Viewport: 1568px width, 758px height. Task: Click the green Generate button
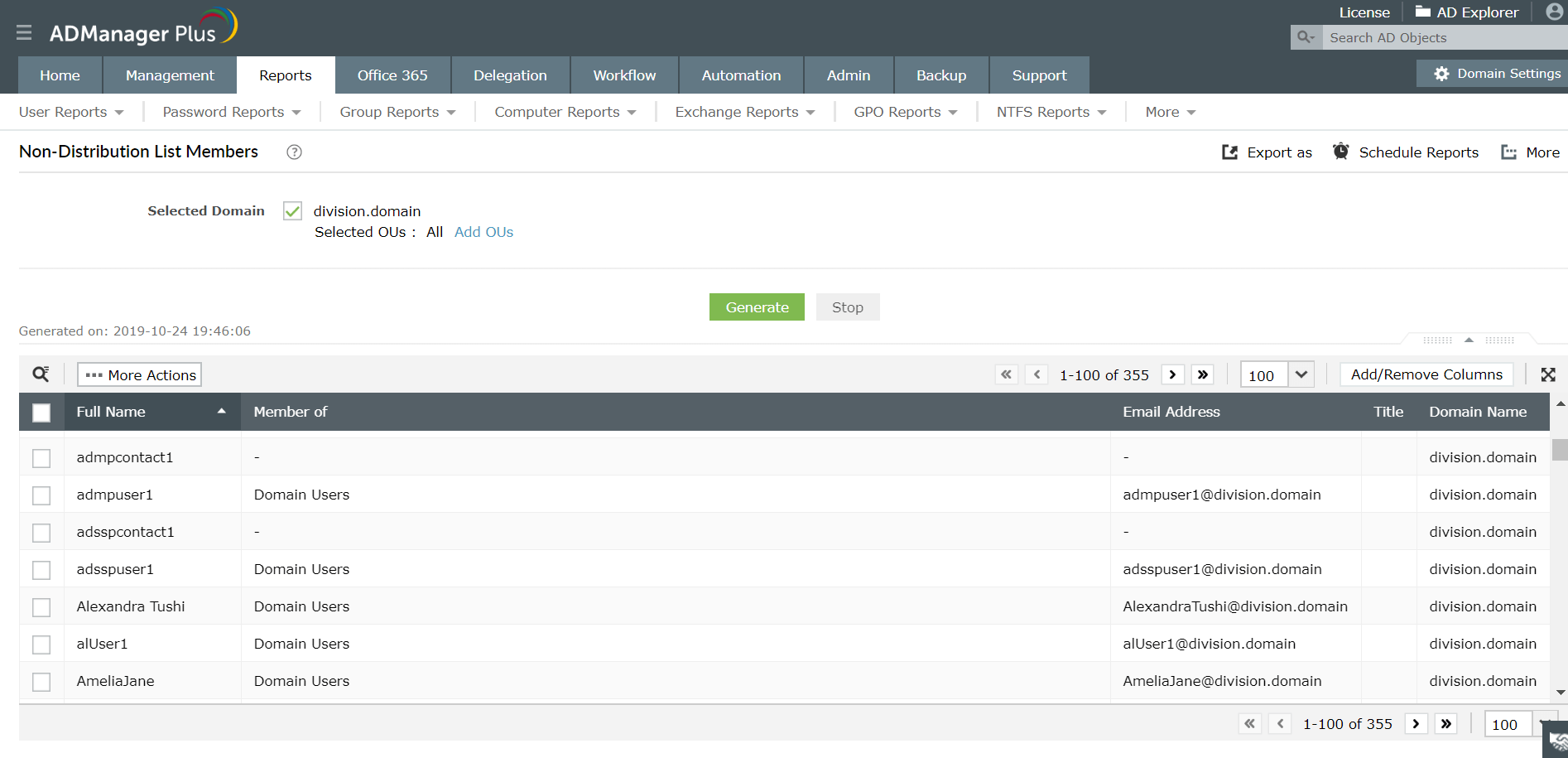click(757, 307)
